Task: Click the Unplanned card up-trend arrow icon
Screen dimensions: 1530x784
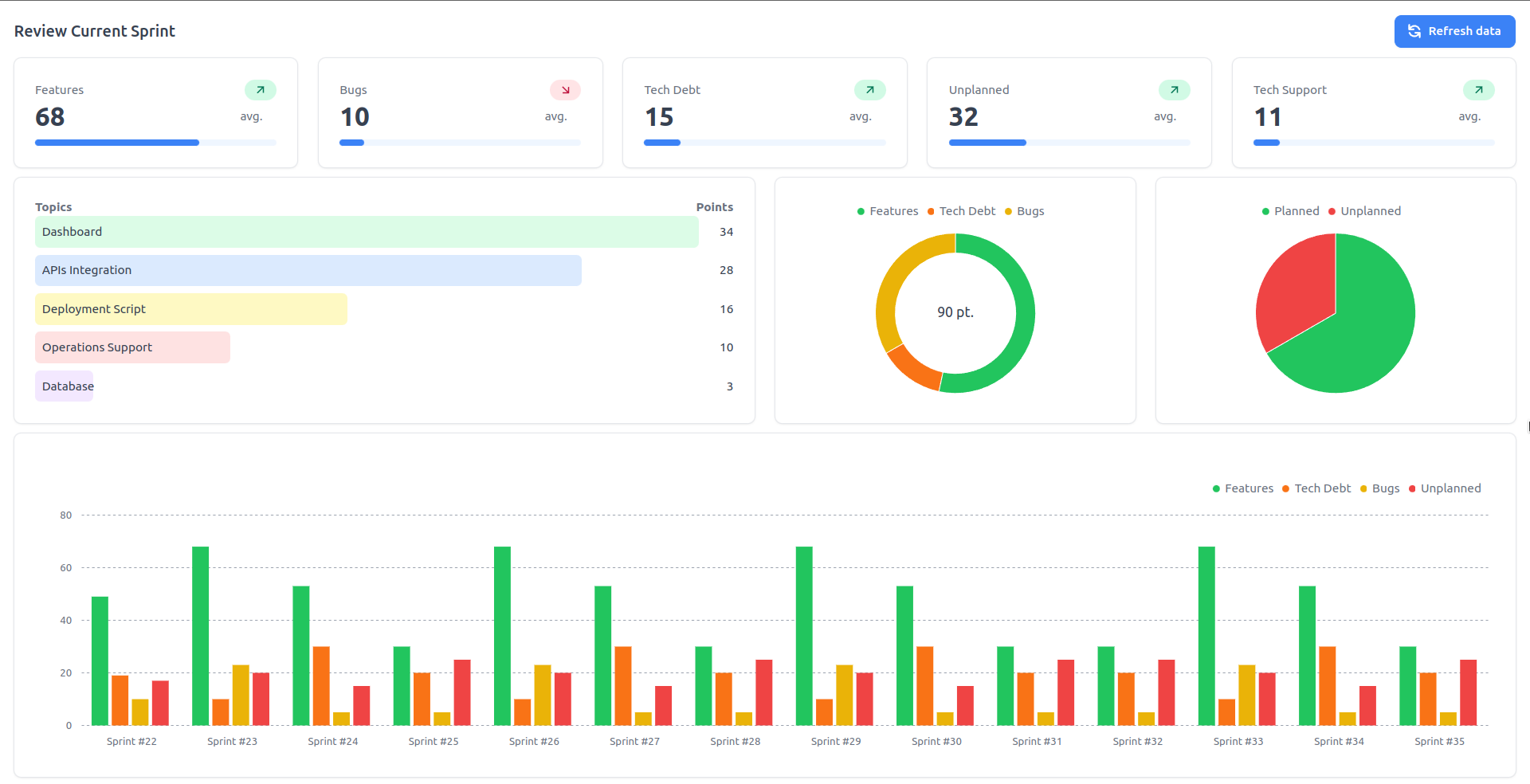Action: (x=1175, y=90)
